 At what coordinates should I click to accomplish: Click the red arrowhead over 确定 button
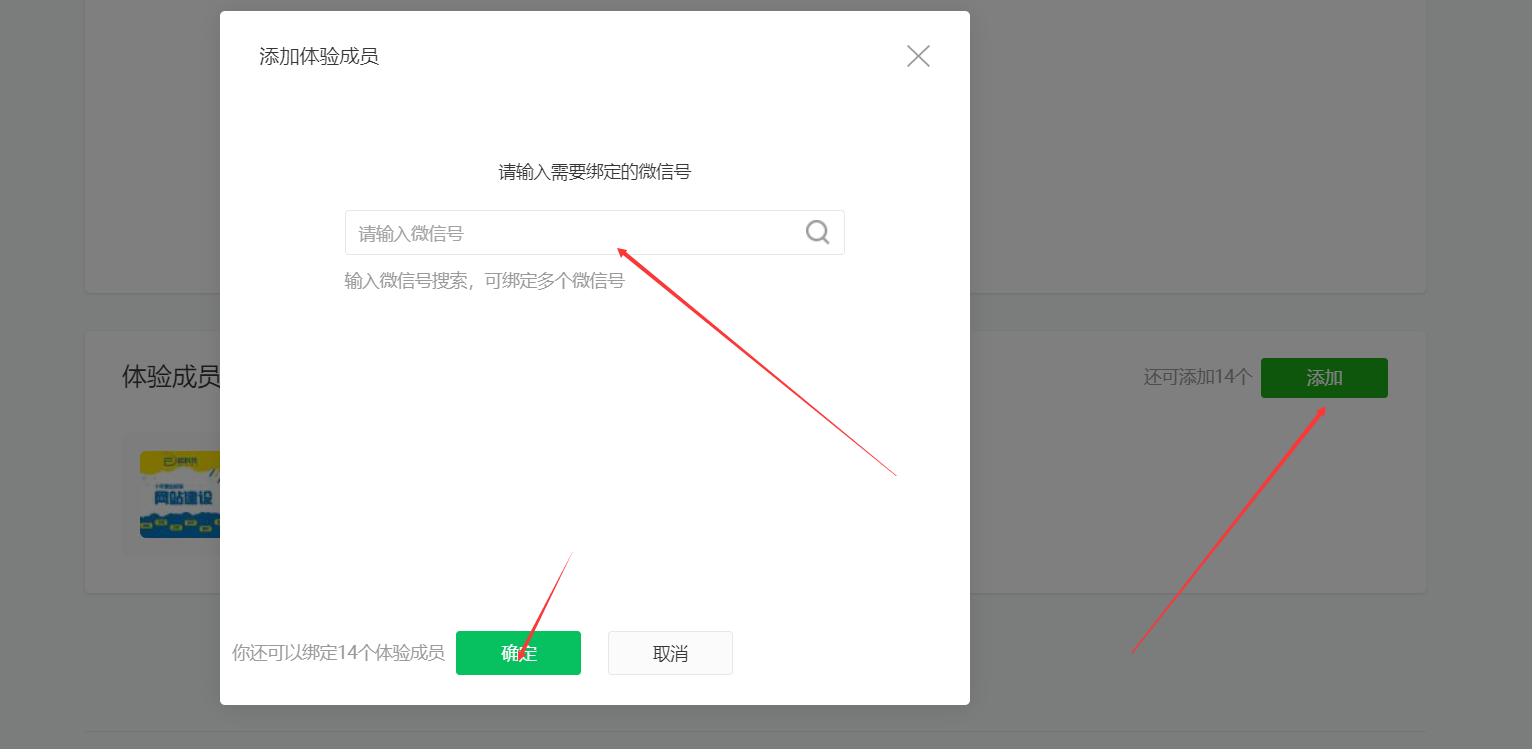[523, 653]
